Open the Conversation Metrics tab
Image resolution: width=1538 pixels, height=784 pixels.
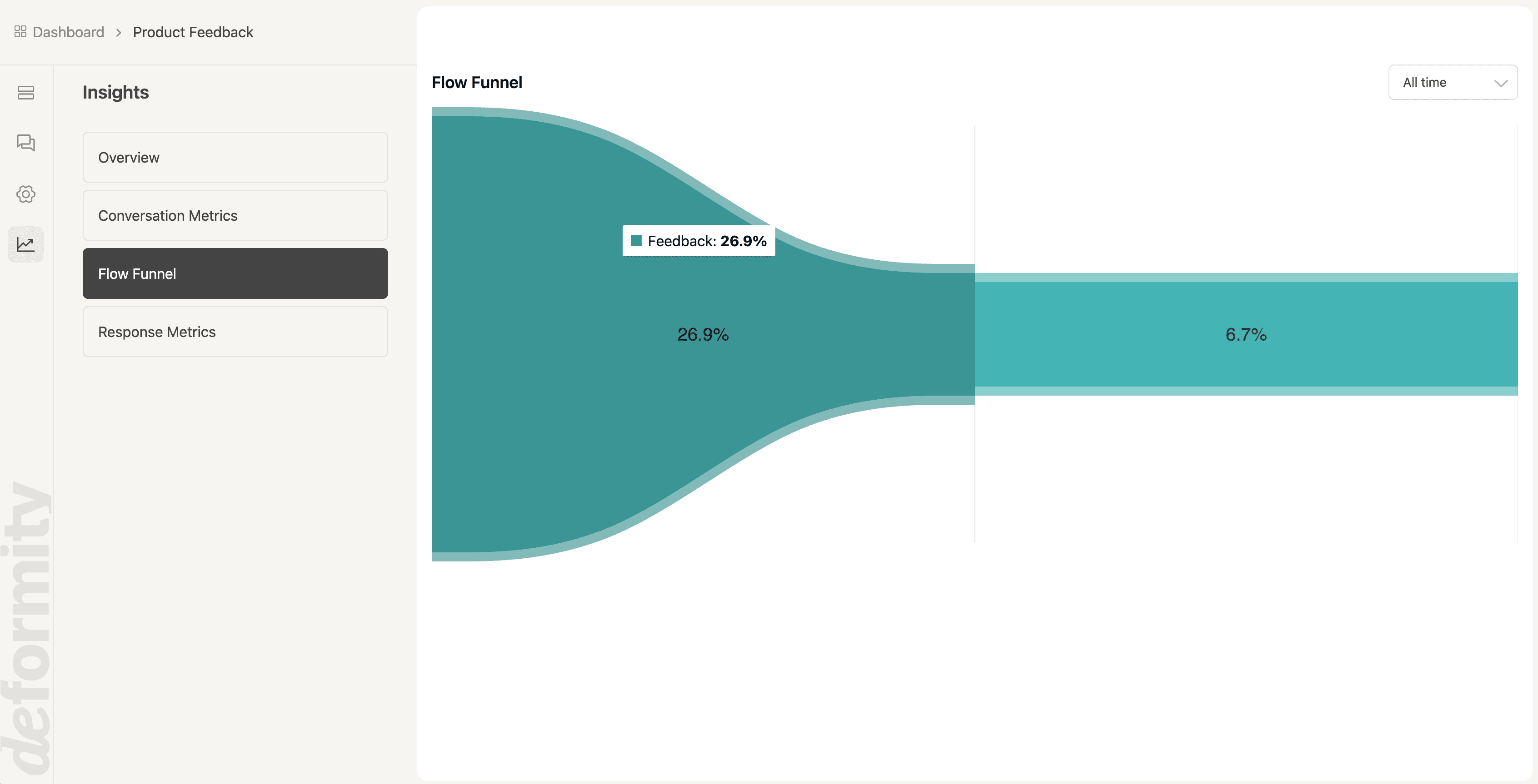(235, 215)
